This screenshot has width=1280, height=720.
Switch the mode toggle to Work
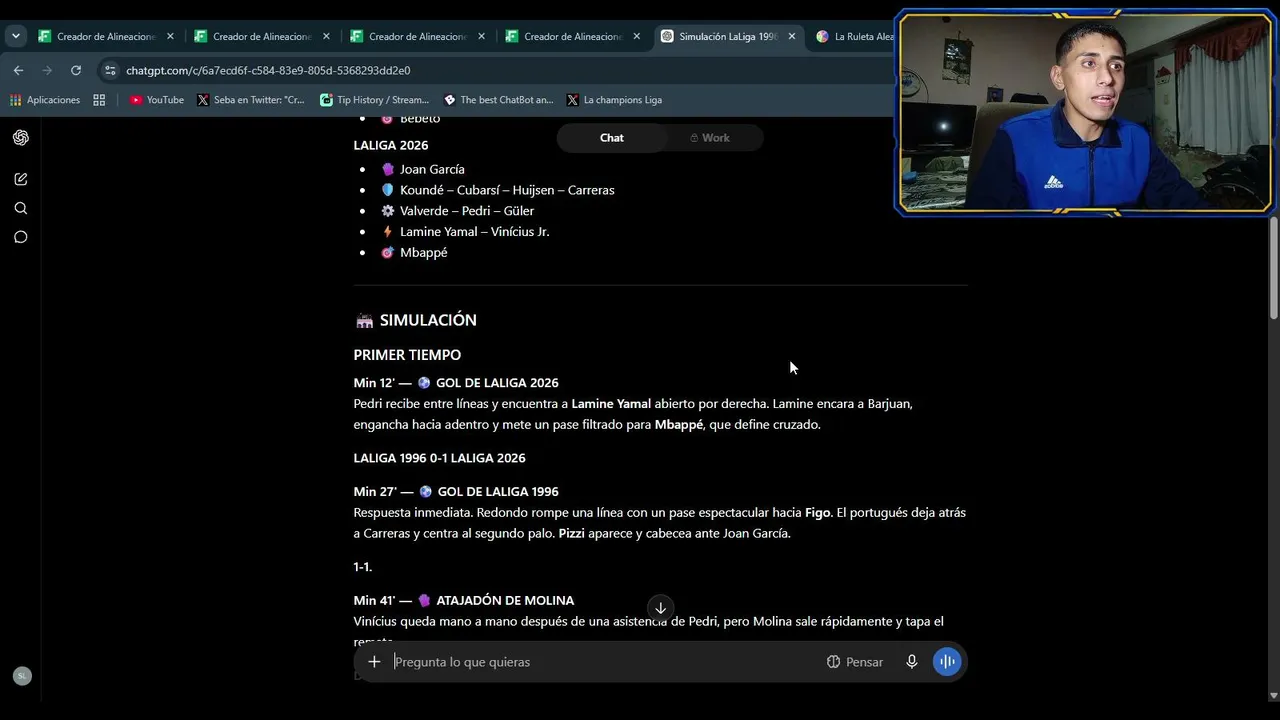click(x=711, y=138)
